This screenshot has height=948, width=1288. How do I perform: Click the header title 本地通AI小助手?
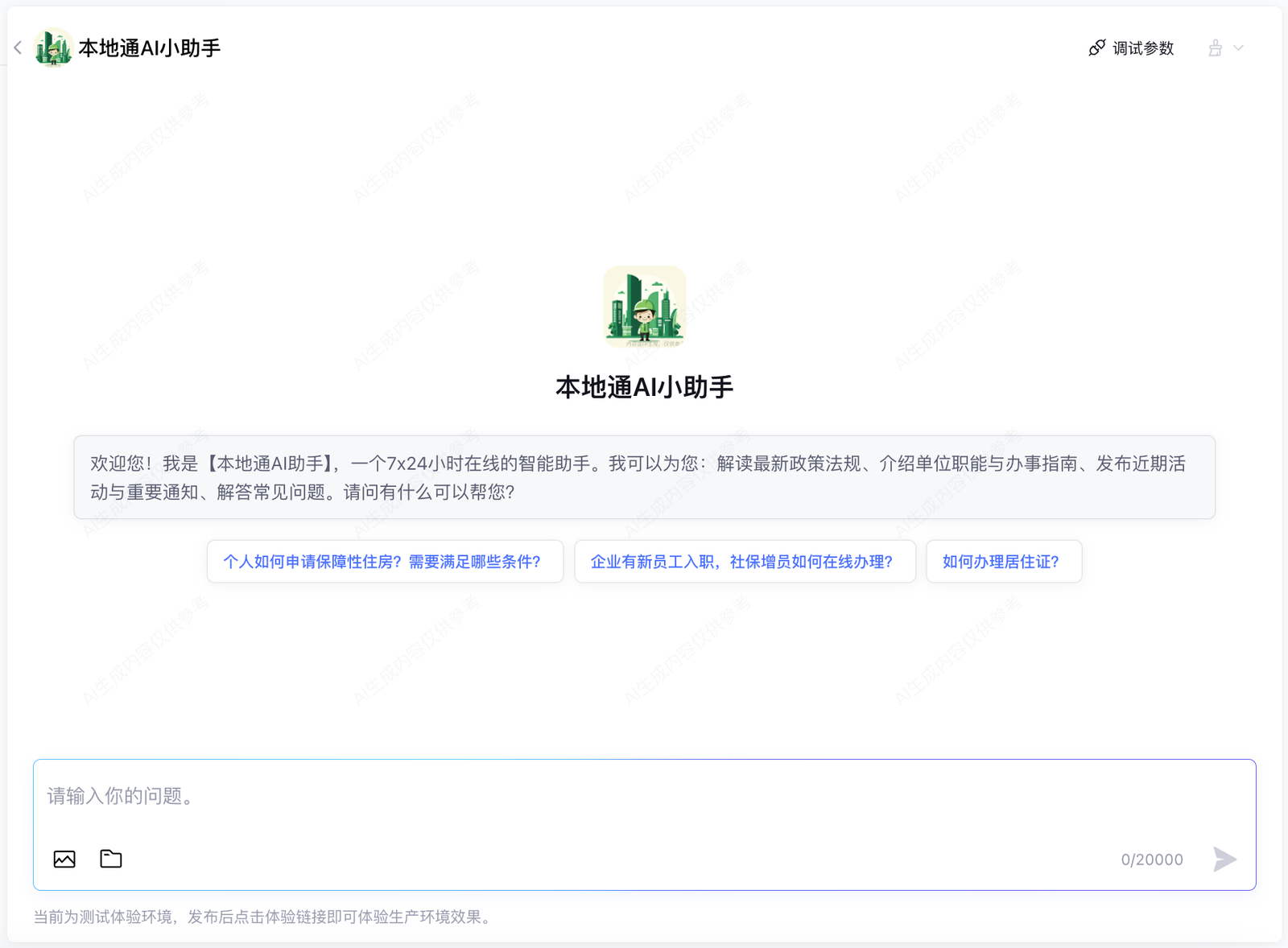[x=150, y=48]
